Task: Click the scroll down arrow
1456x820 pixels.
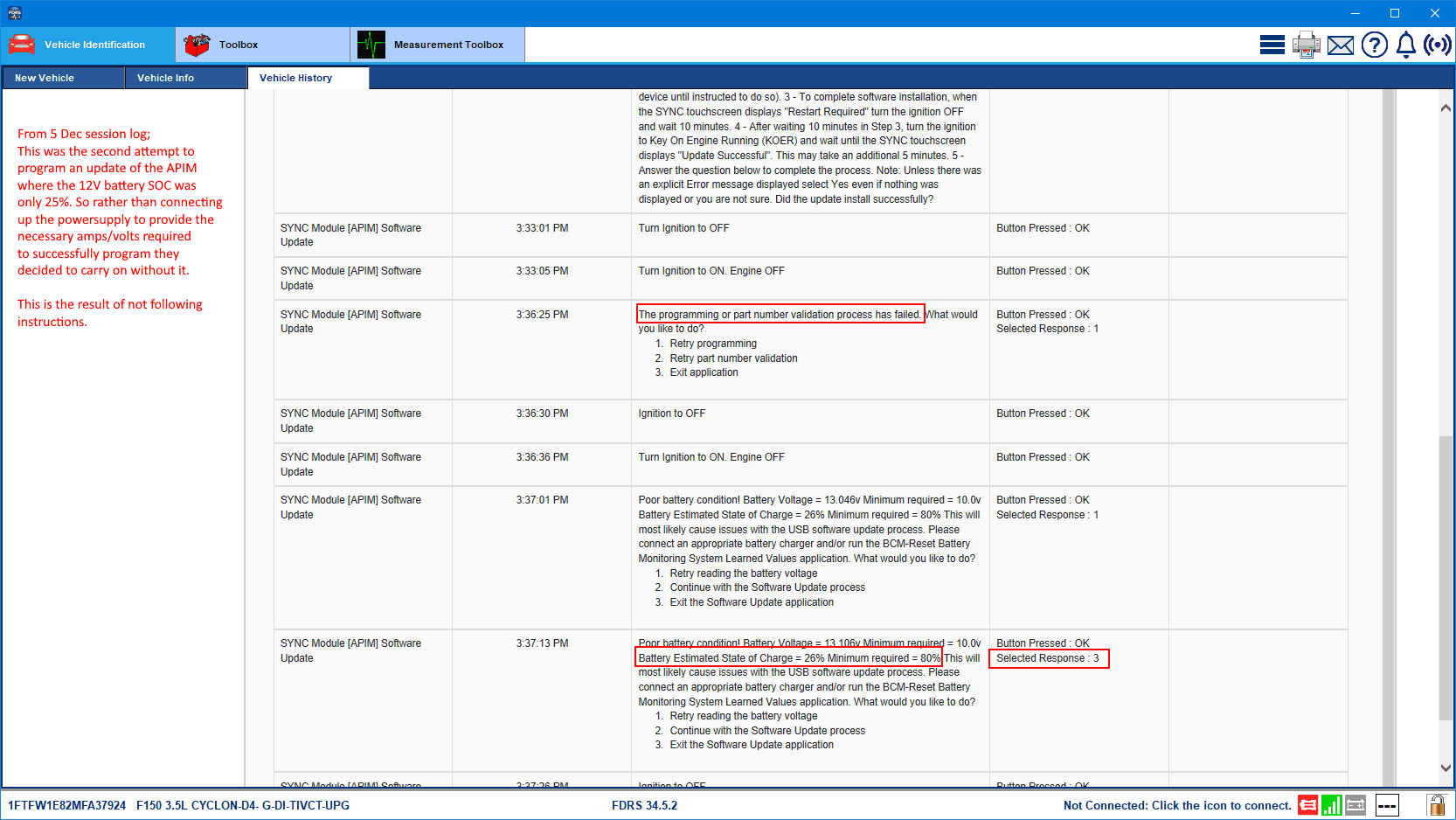Action: coord(1446,768)
